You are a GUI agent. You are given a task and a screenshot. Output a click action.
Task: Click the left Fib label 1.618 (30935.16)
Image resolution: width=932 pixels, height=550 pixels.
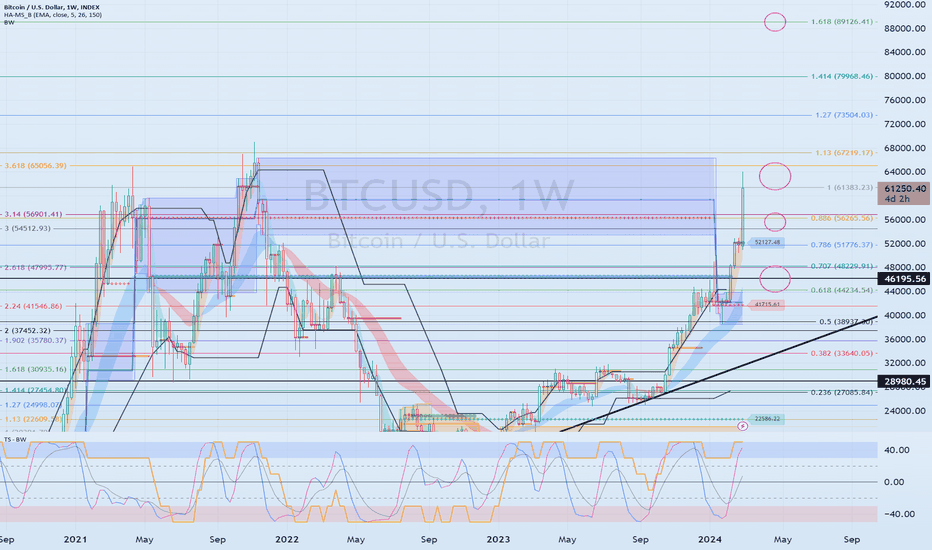(36, 369)
